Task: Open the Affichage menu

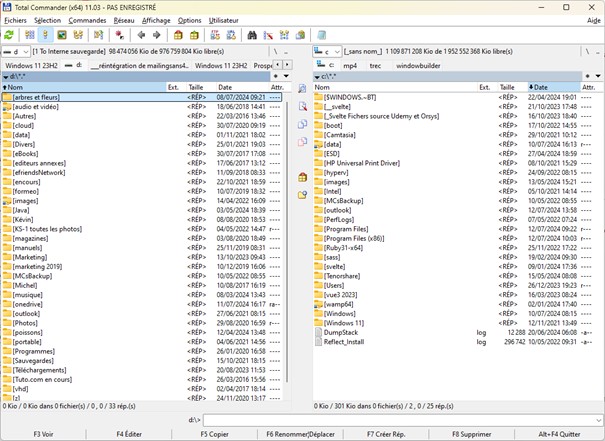Action: 155,20
